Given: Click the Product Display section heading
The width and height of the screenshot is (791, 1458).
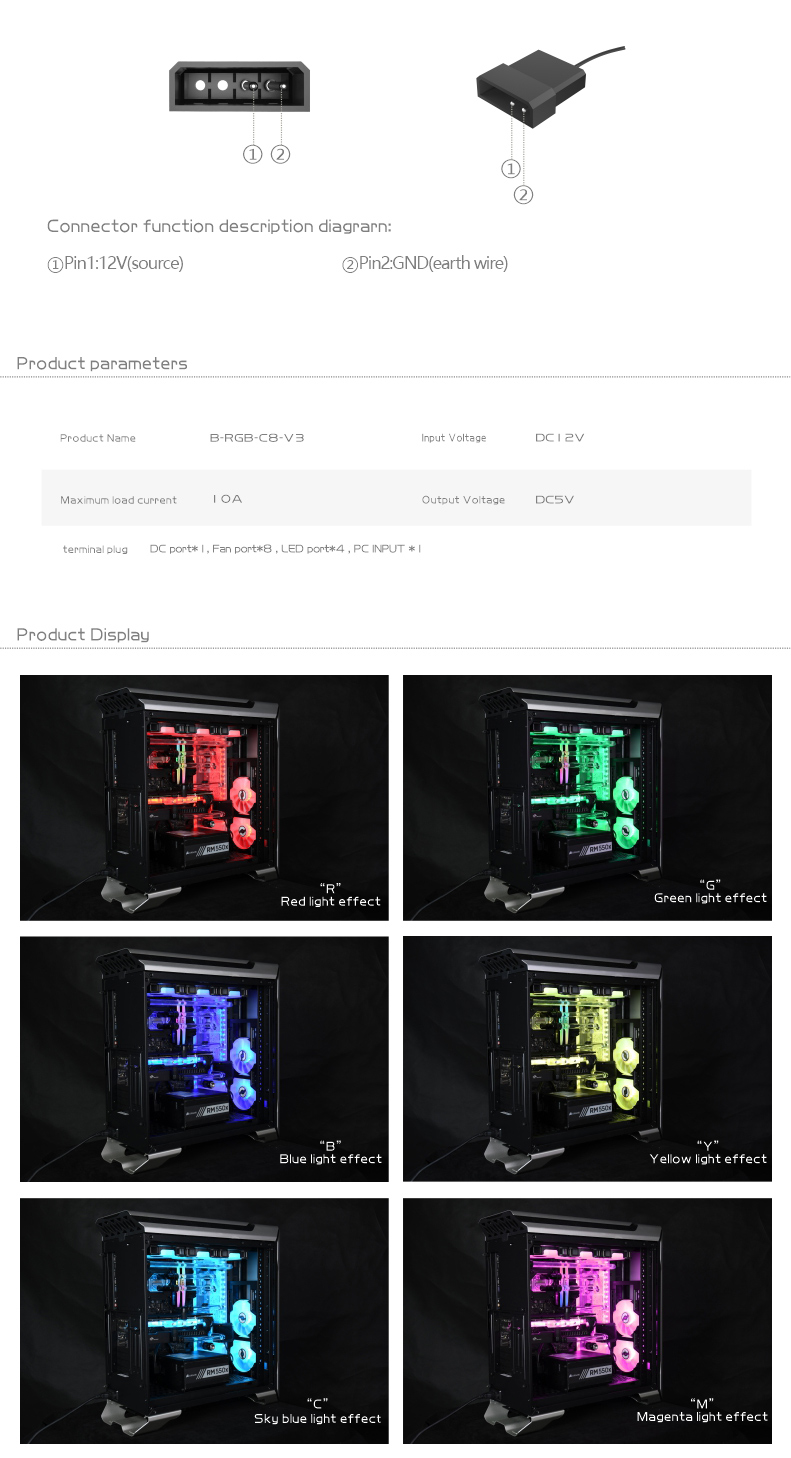Looking at the screenshot, I should (x=83, y=634).
